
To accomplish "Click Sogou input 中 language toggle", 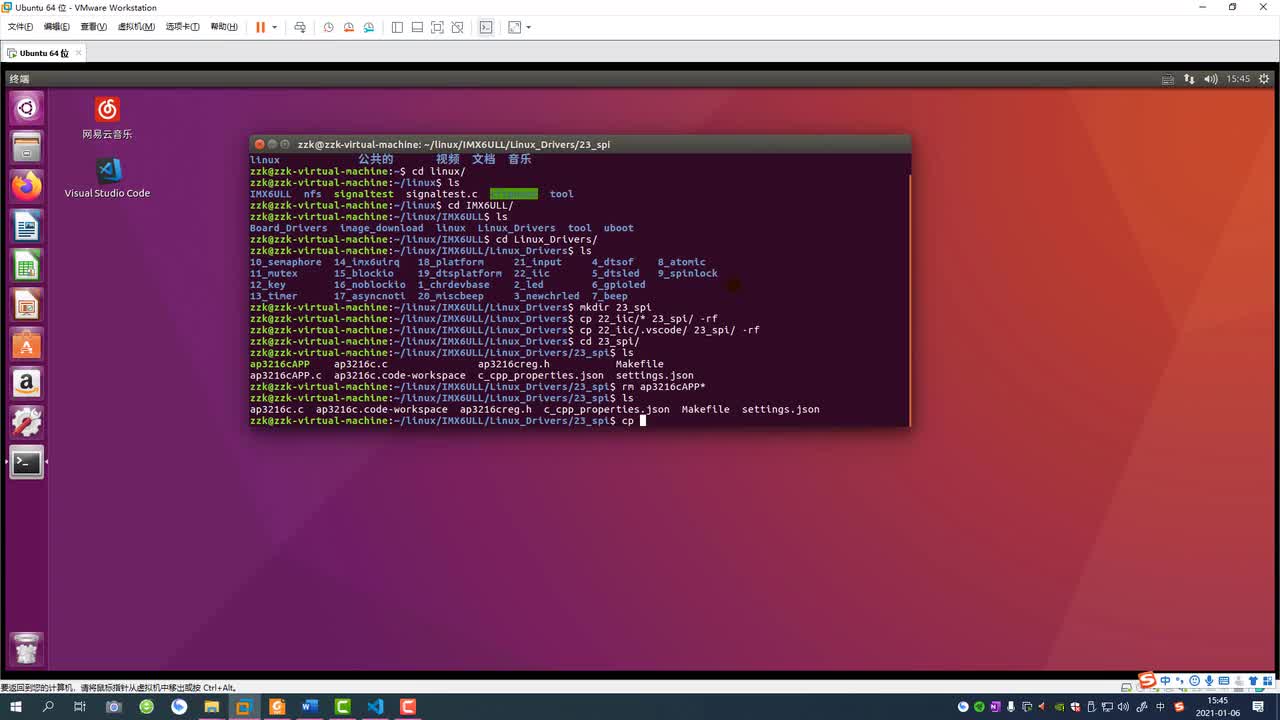I will (1166, 681).
